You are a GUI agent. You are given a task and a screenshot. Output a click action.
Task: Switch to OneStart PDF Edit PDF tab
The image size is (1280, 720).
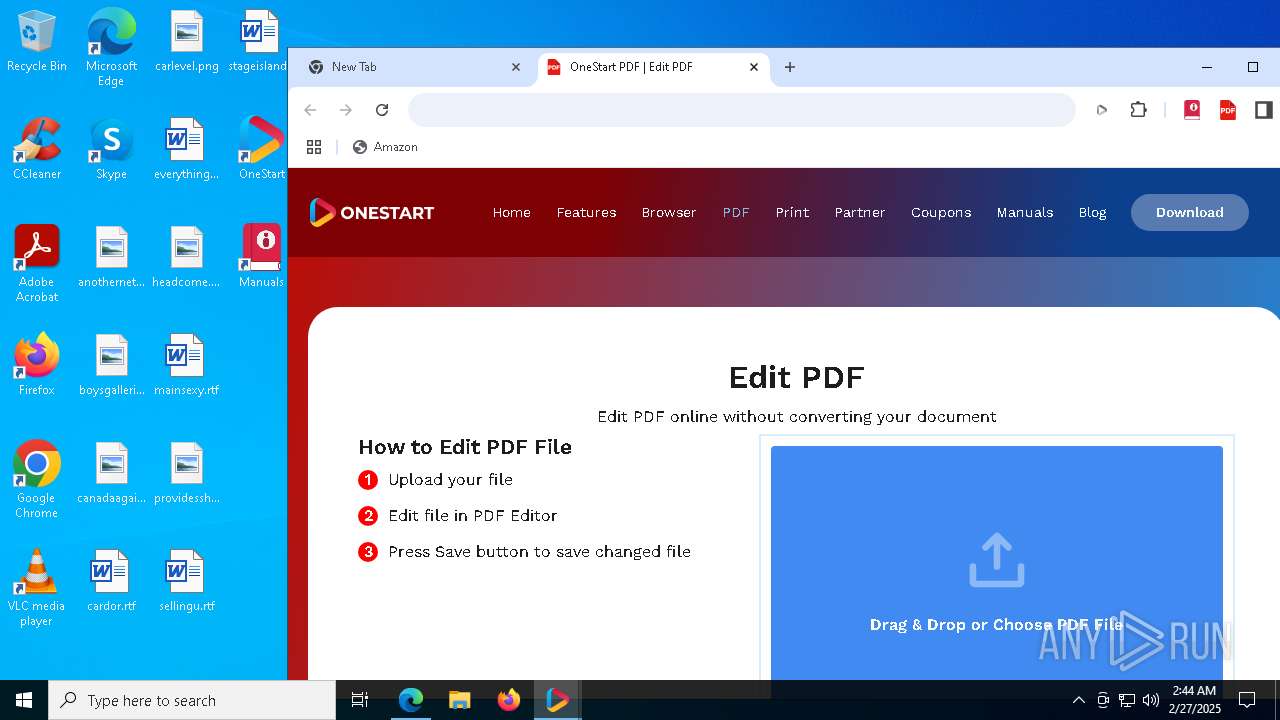point(654,67)
